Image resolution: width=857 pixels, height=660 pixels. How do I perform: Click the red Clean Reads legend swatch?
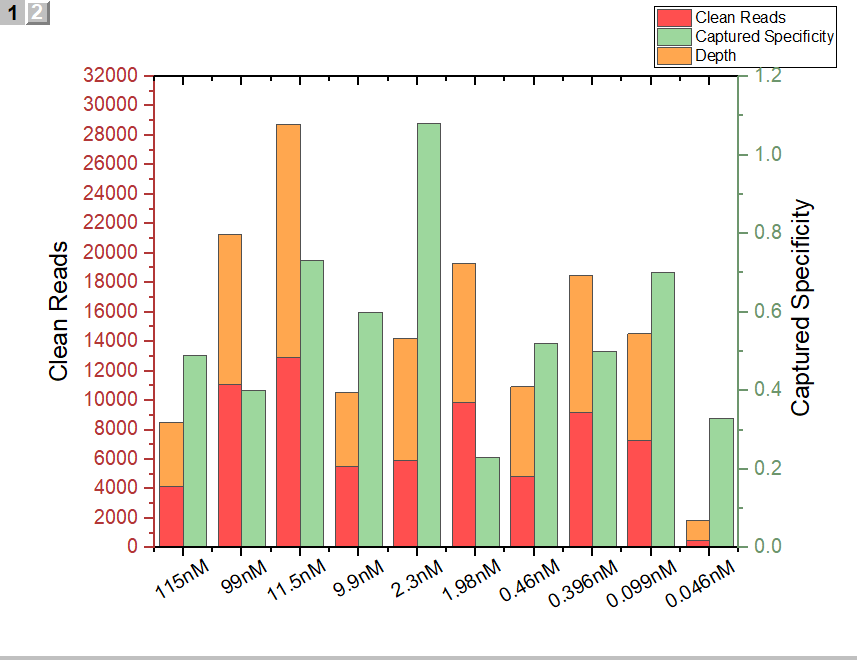(x=673, y=17)
